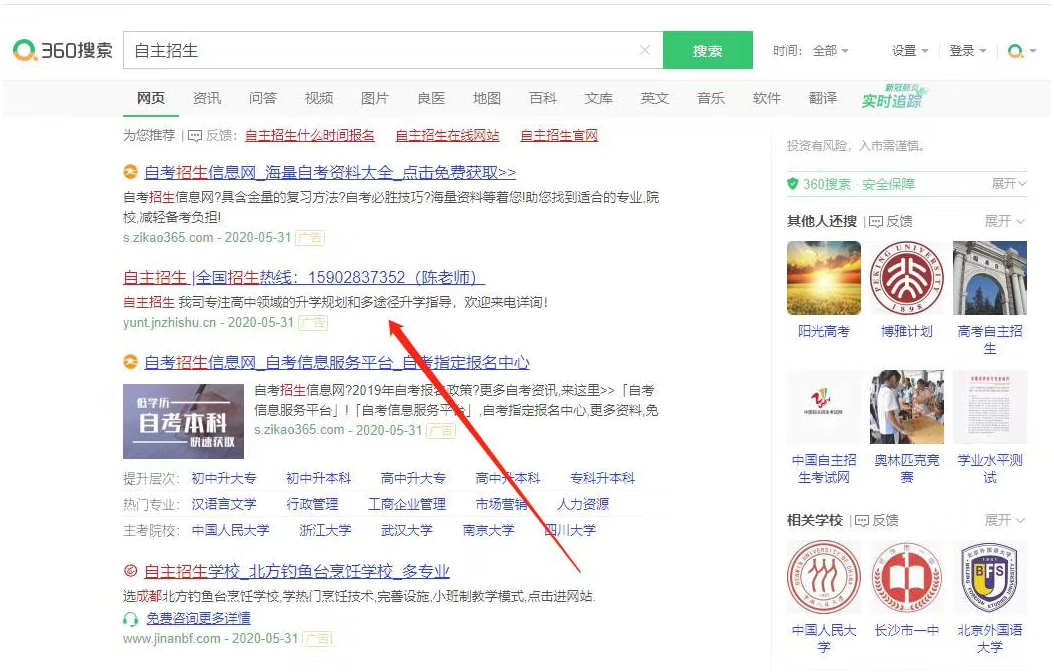This screenshot has width=1054, height=672.
Task: Click the 专科升本科 link
Action: (602, 478)
